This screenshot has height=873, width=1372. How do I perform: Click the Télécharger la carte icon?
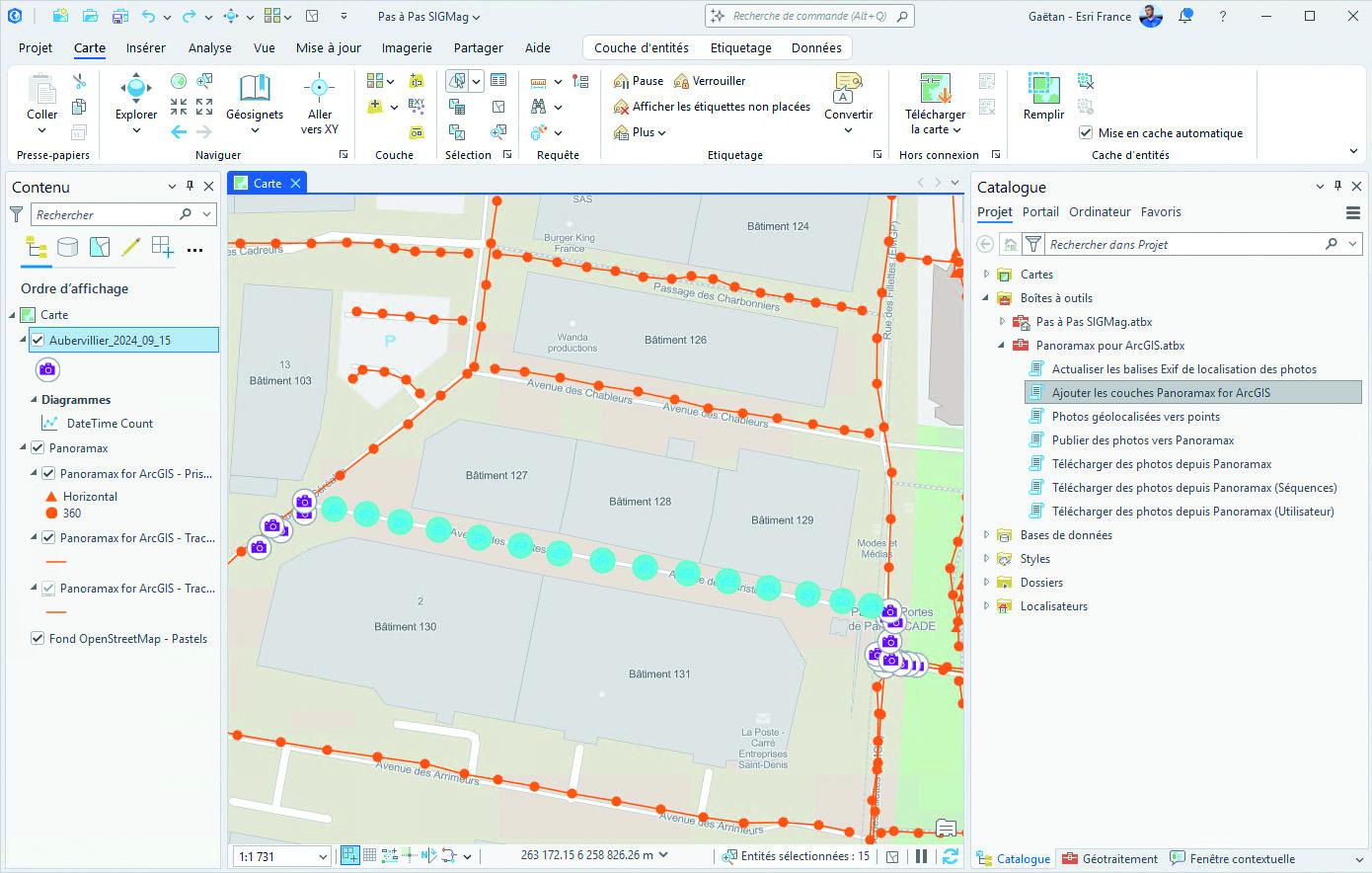coord(936,88)
